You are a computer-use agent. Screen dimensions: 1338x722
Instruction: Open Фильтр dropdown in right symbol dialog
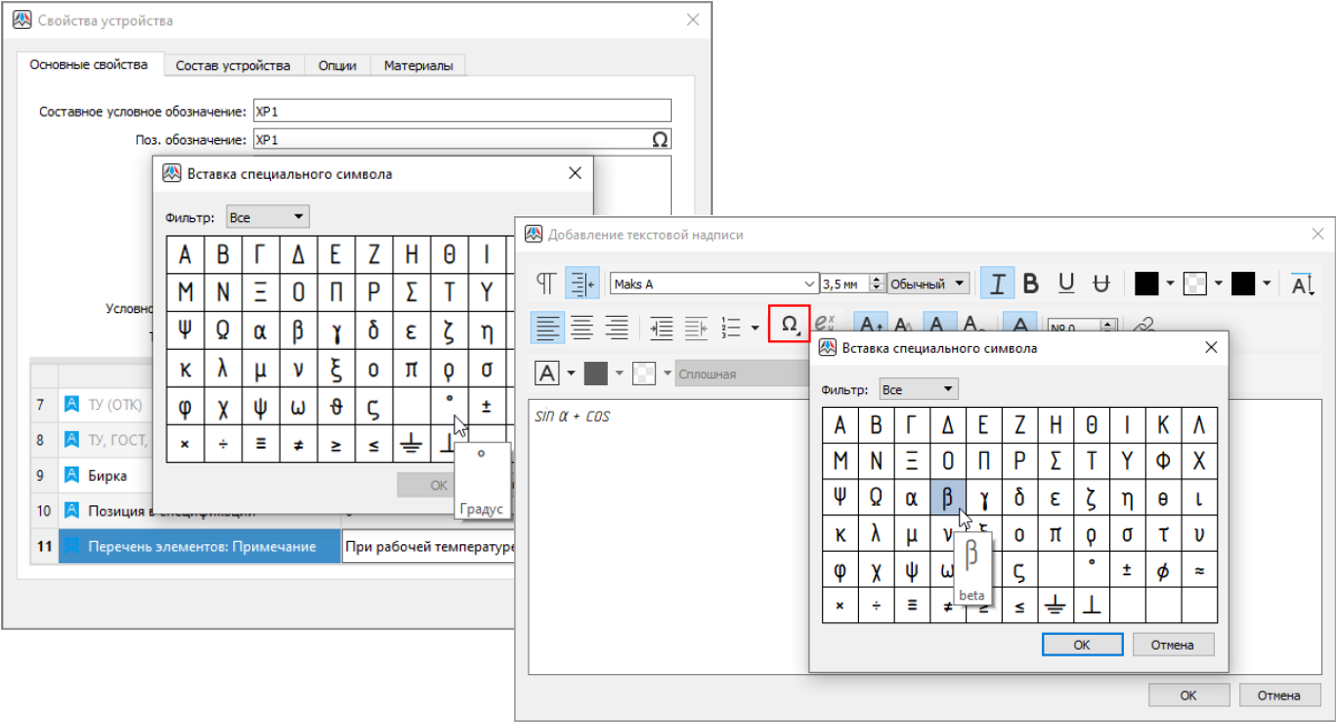pos(918,389)
